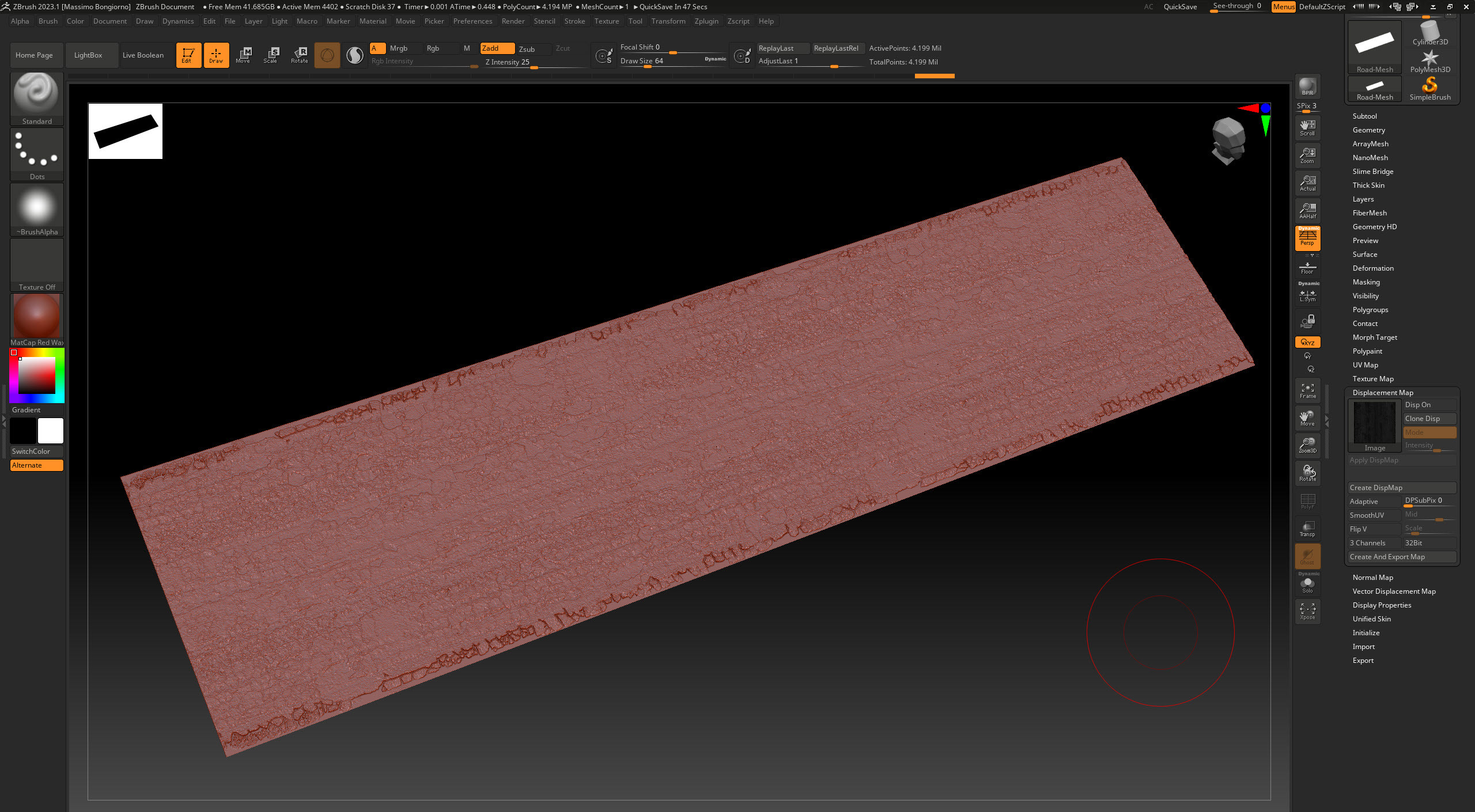This screenshot has height=812, width=1475.
Task: Click the Live Boolean button
Action: 146,55
